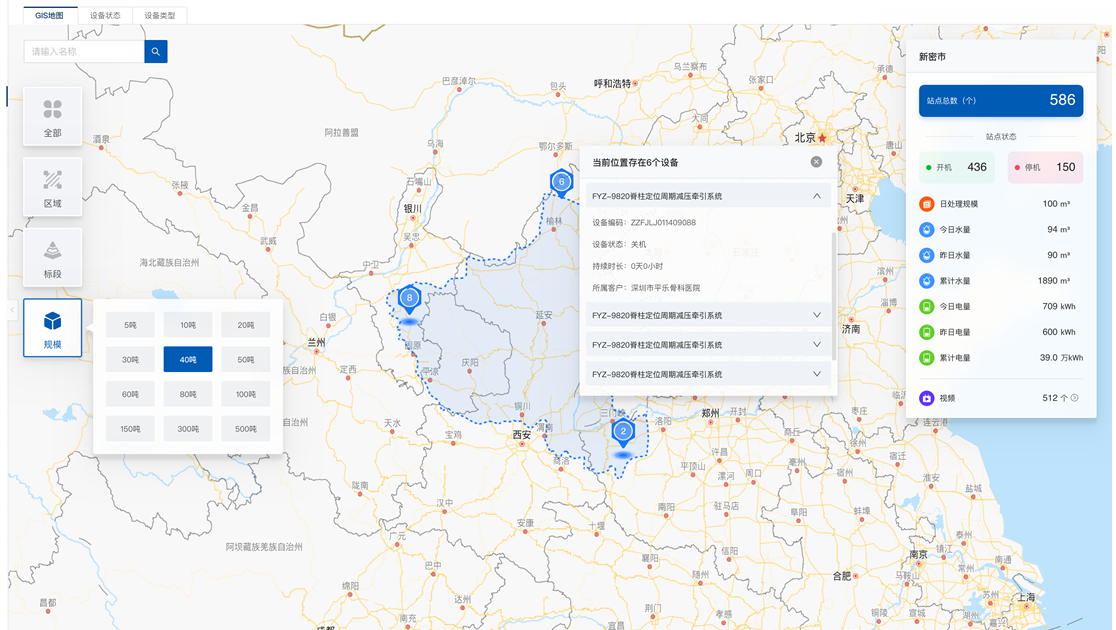The height and width of the screenshot is (630, 1116).
Task: Expand the second FYZ-9820 device entry
Action: [816, 315]
